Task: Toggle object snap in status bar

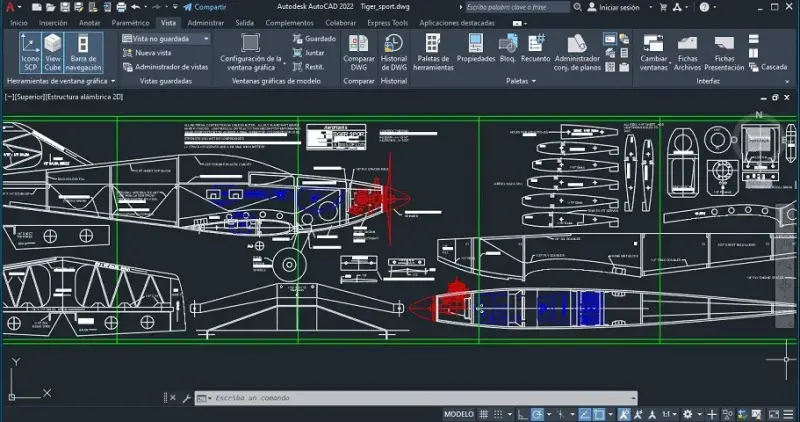Action: 599,414
